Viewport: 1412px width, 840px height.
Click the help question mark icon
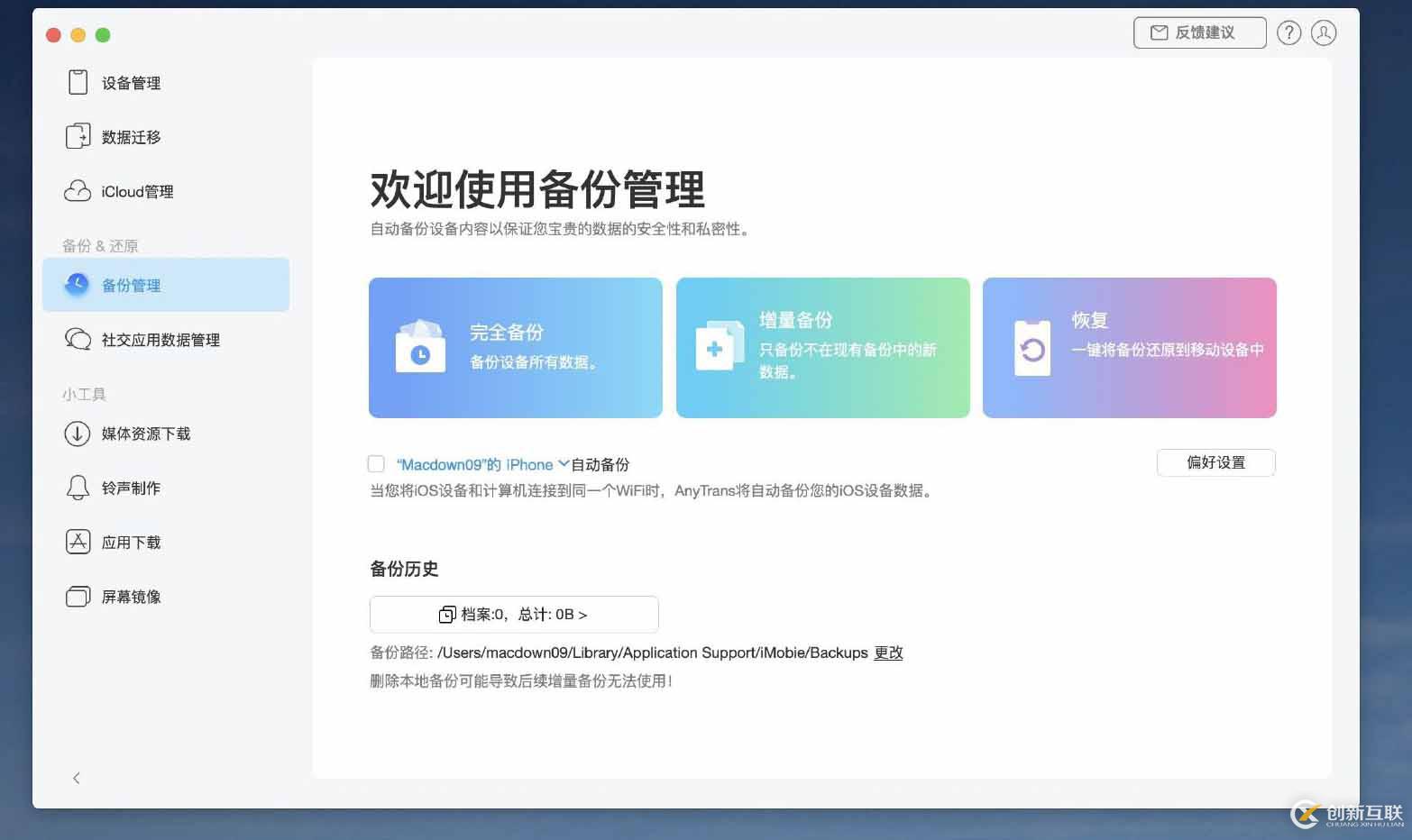point(1288,33)
